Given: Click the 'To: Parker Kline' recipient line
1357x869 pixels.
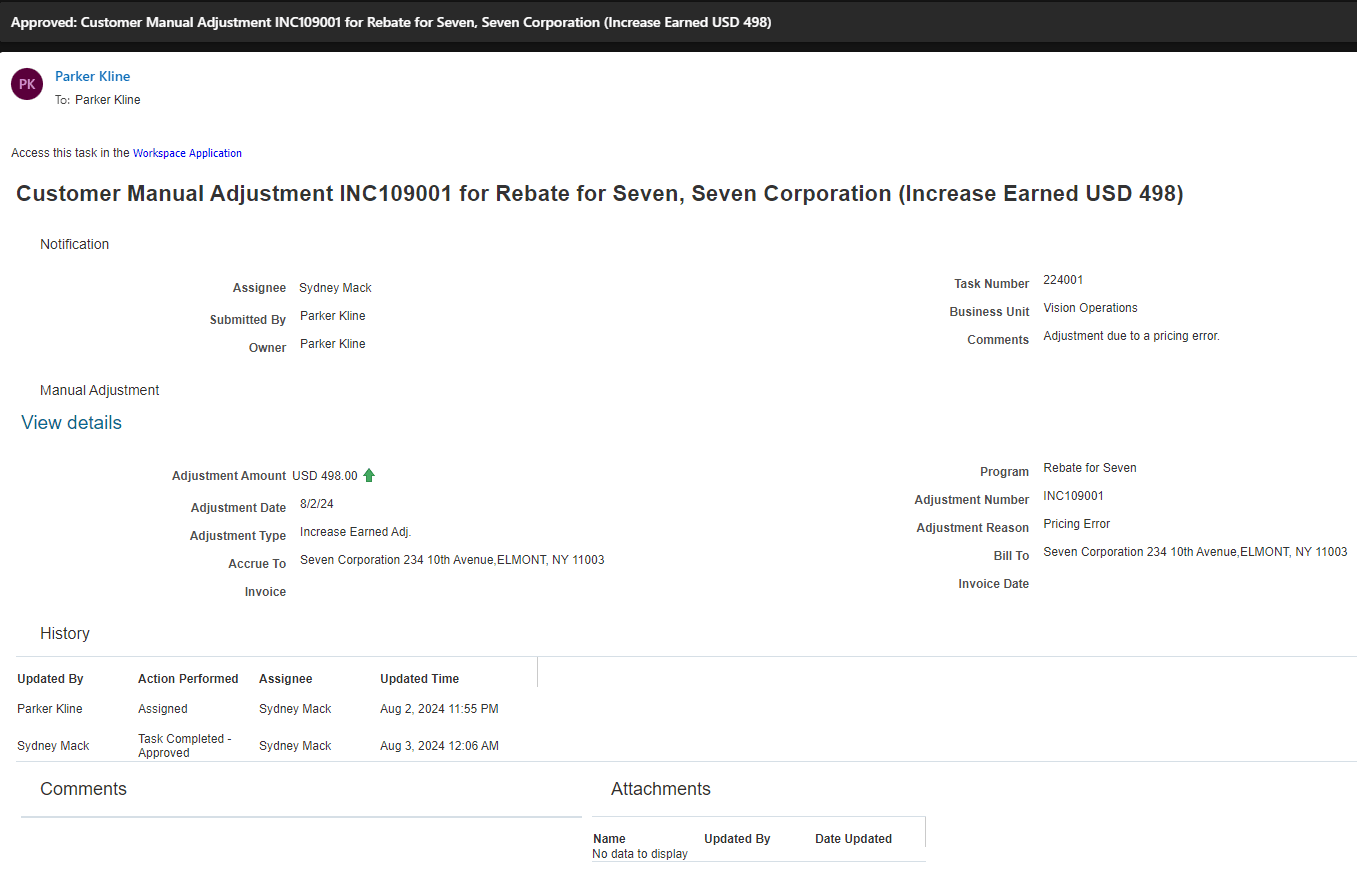Looking at the screenshot, I should click(x=98, y=100).
